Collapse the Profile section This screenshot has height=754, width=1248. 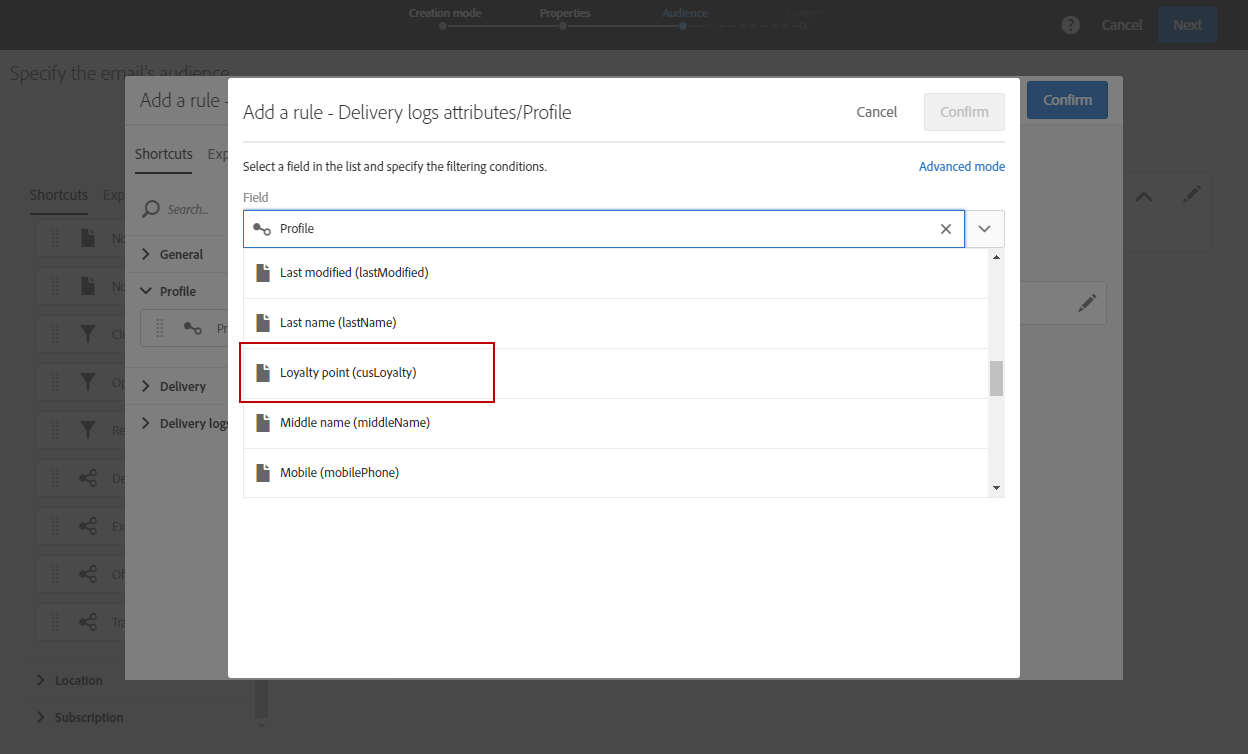tap(146, 291)
